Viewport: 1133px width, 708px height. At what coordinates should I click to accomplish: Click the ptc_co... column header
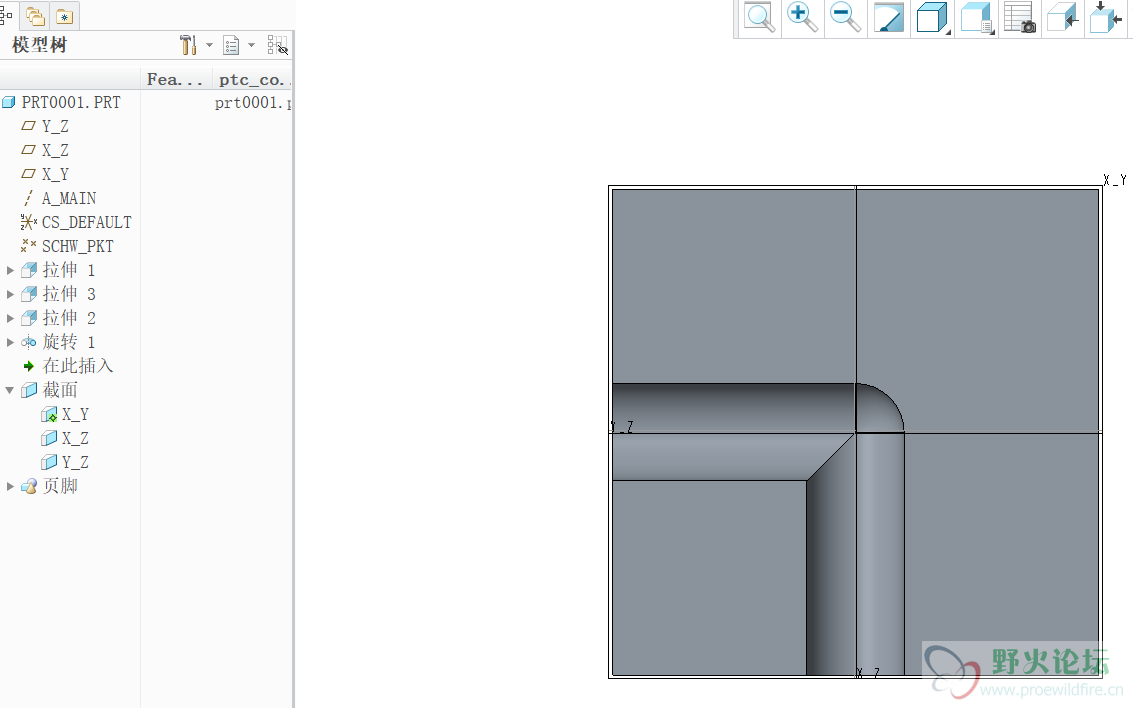click(254, 79)
